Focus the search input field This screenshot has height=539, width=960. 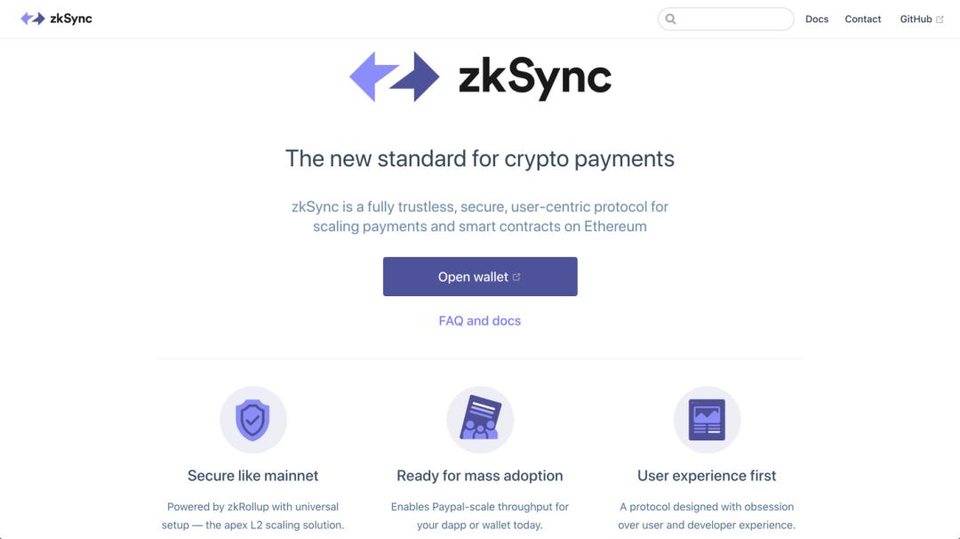pyautogui.click(x=726, y=19)
